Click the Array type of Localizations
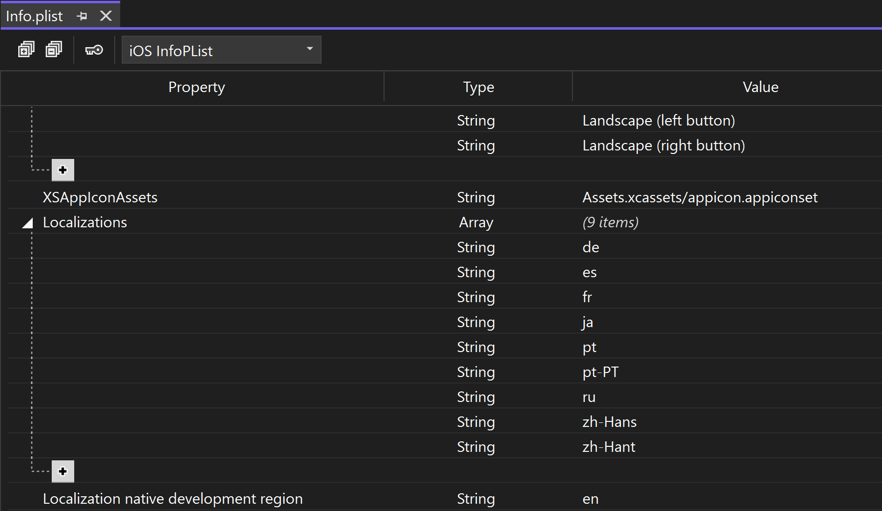The image size is (882, 511). pyautogui.click(x=476, y=223)
